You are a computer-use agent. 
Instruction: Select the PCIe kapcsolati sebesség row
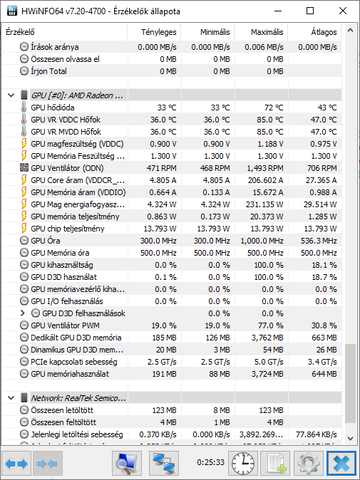coord(172,362)
